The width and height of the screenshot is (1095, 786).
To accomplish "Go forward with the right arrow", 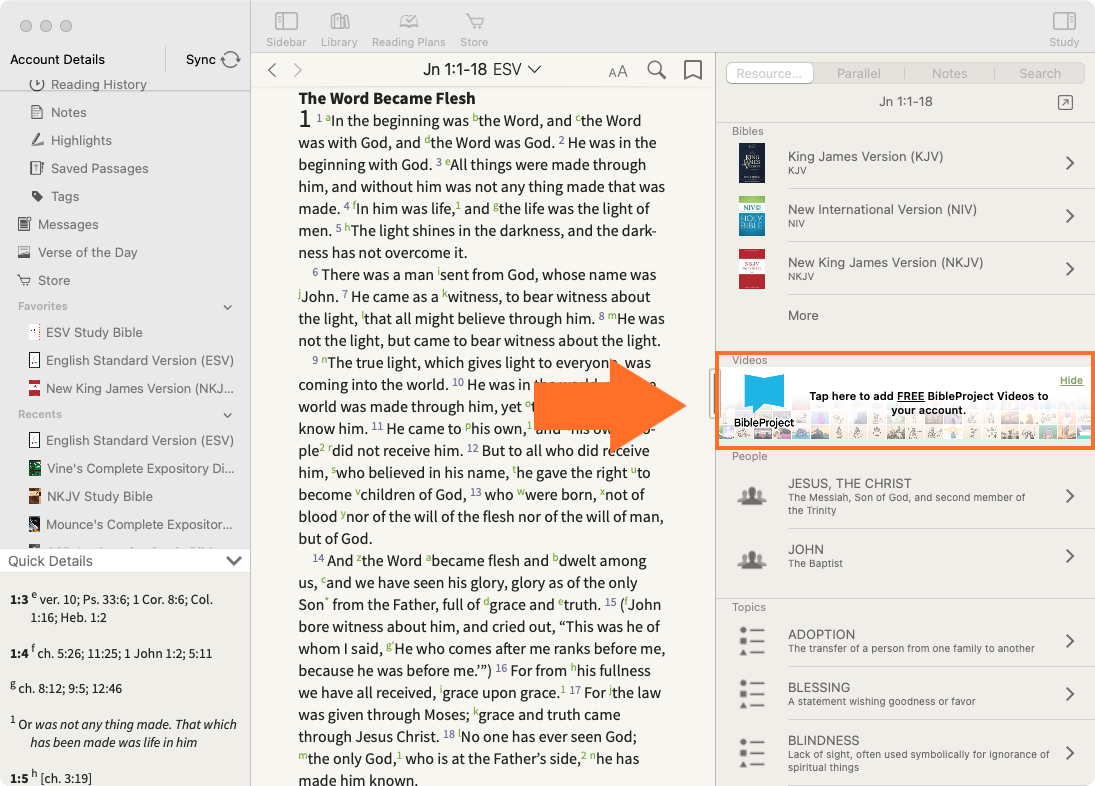I will [297, 70].
